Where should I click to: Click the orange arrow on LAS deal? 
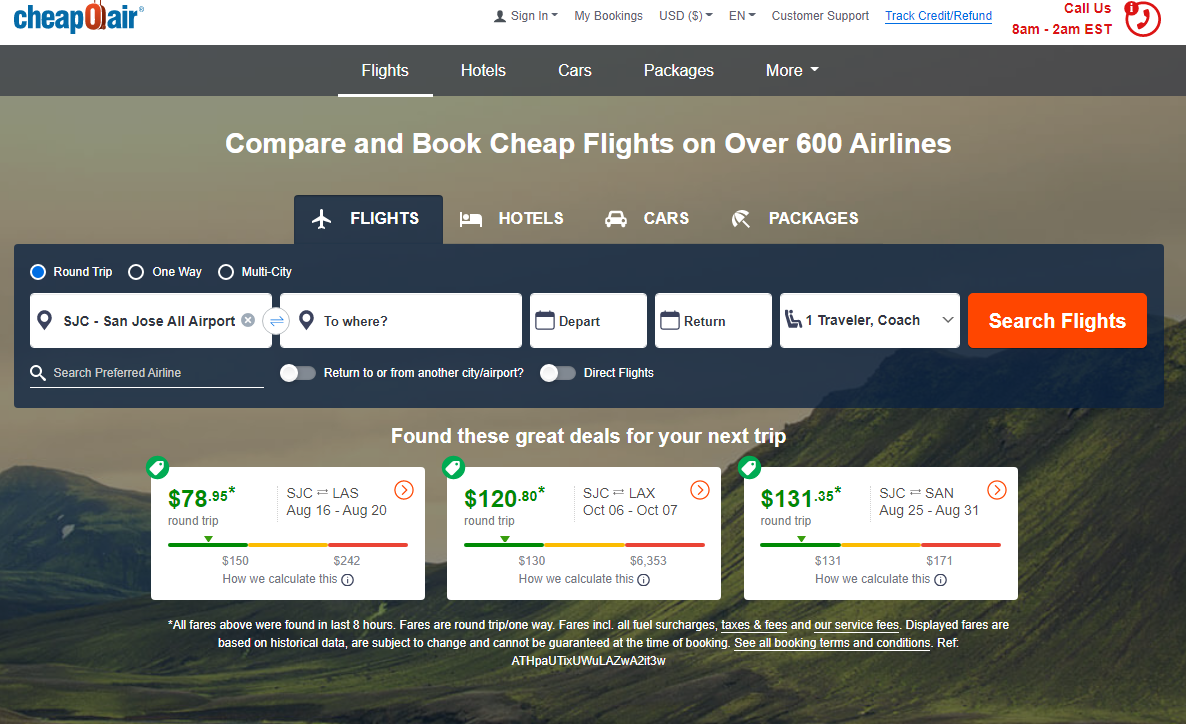pyautogui.click(x=404, y=490)
